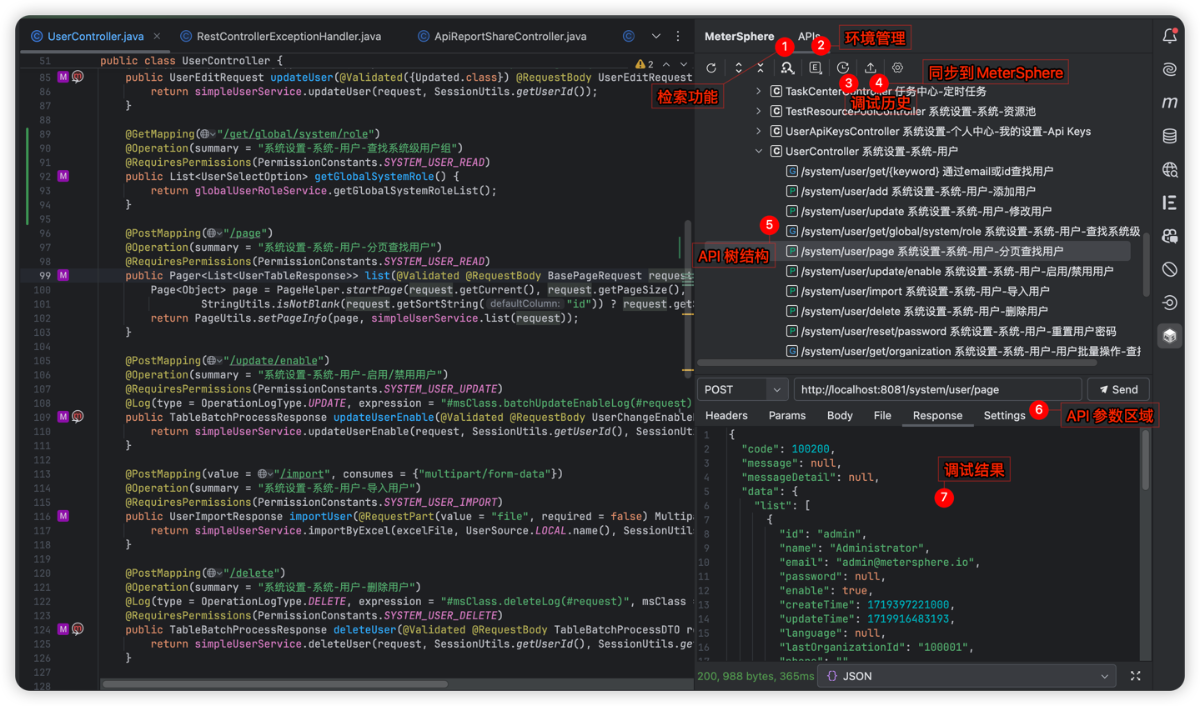Screen dimensions: 1200x706
Task: Switch to the Headers tab
Action: (x=726, y=415)
